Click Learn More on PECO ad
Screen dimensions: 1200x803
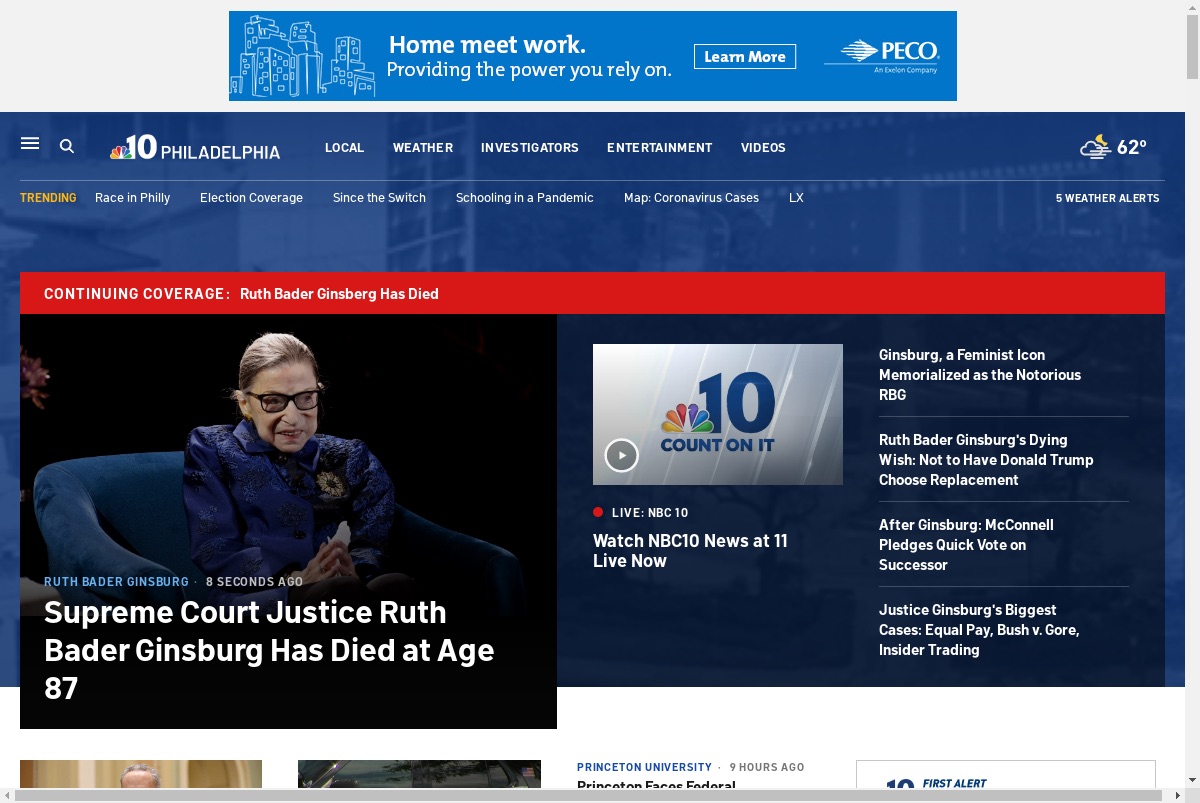(x=745, y=57)
